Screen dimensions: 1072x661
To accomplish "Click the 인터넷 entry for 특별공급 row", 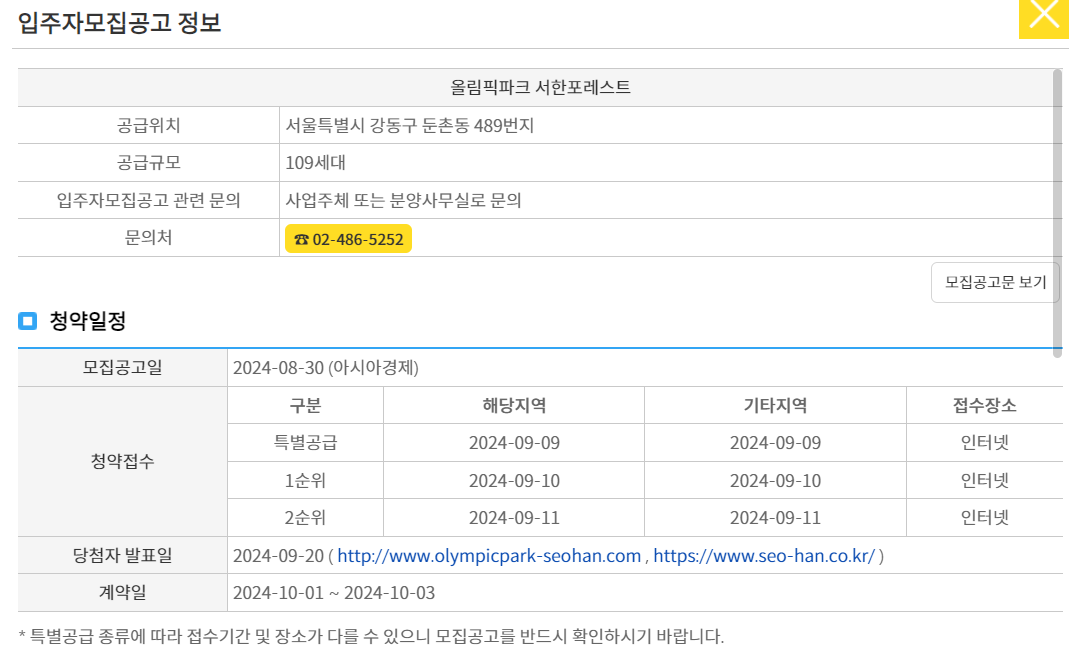I will tap(987, 442).
